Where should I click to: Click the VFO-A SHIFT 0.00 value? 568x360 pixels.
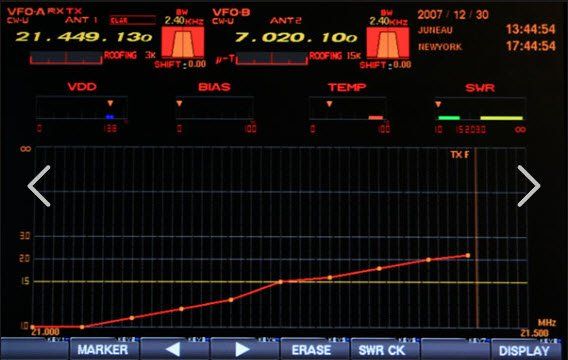click(180, 64)
